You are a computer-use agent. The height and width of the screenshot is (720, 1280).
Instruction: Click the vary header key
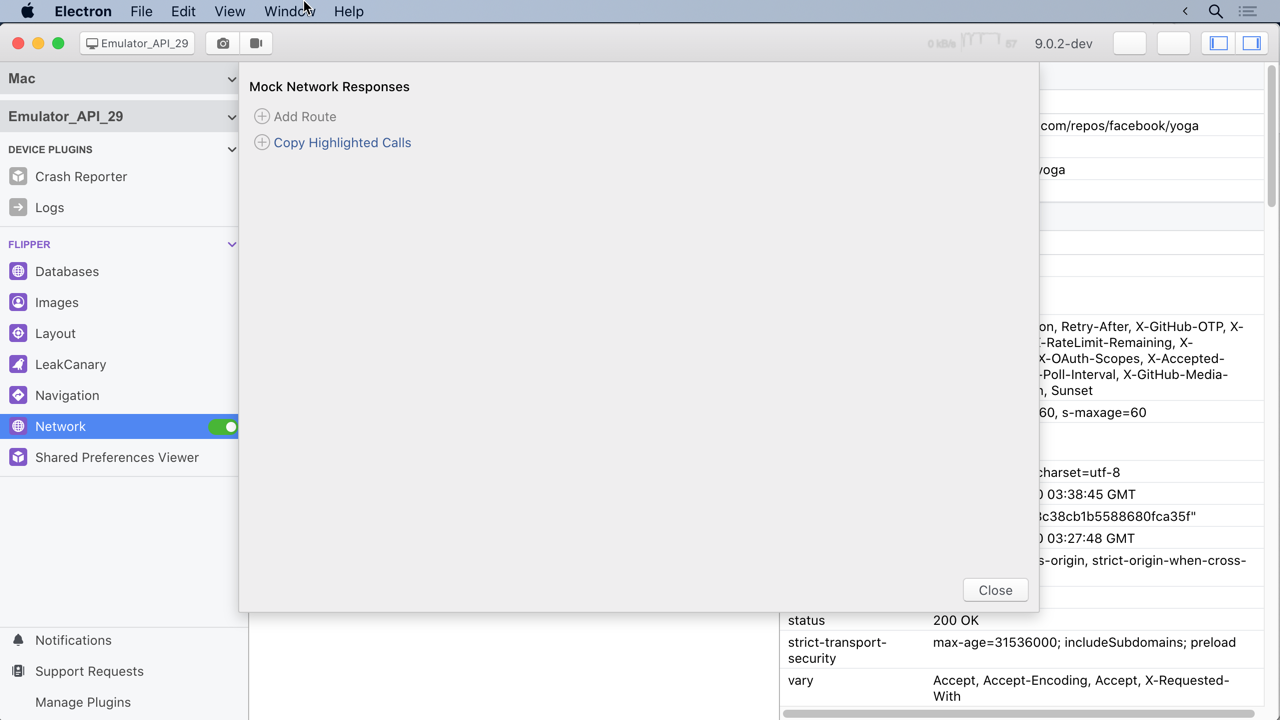click(x=801, y=680)
